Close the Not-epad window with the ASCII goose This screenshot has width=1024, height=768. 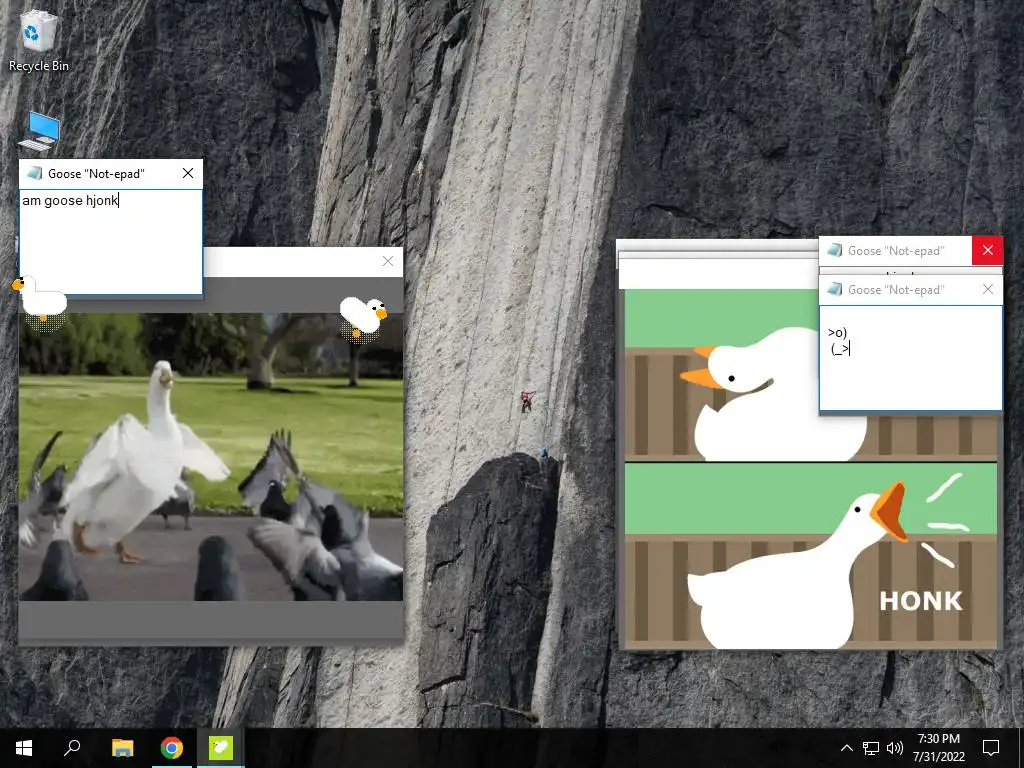point(987,289)
